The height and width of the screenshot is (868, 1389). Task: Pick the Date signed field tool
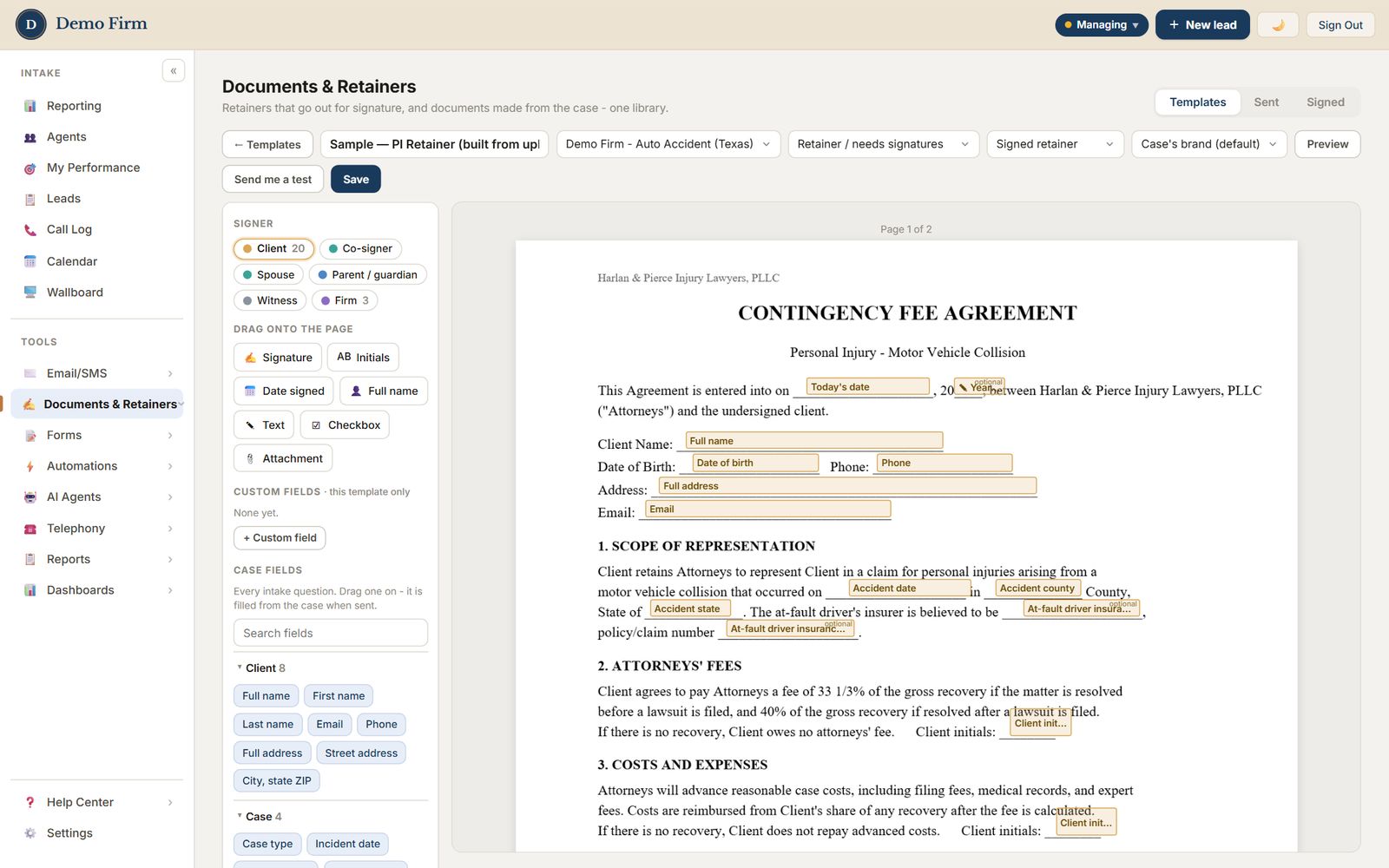[283, 391]
